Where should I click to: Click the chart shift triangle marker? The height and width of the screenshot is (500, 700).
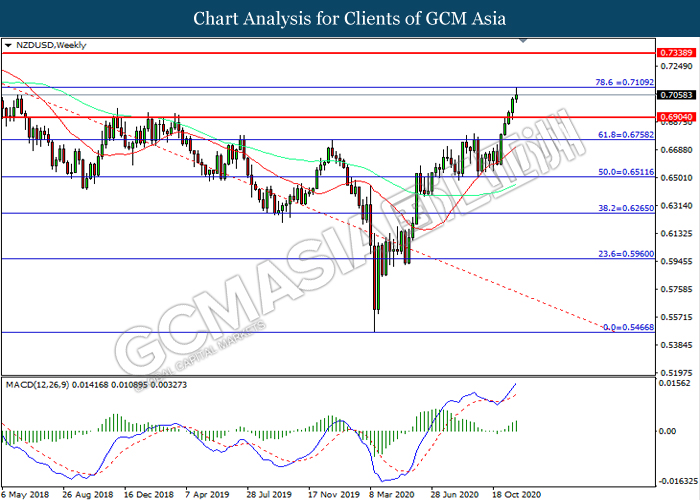(523, 41)
